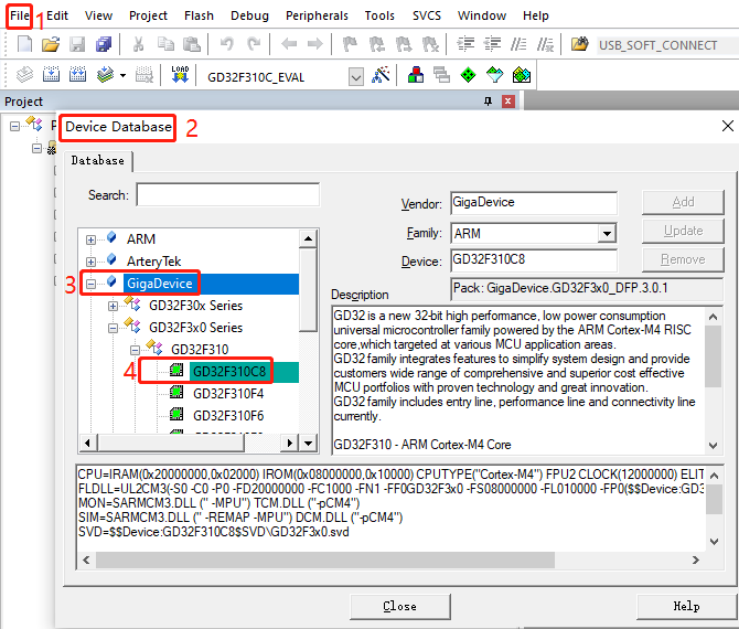The width and height of the screenshot is (740, 629).
Task: Click the Manage Project Items icon
Action: (415, 76)
